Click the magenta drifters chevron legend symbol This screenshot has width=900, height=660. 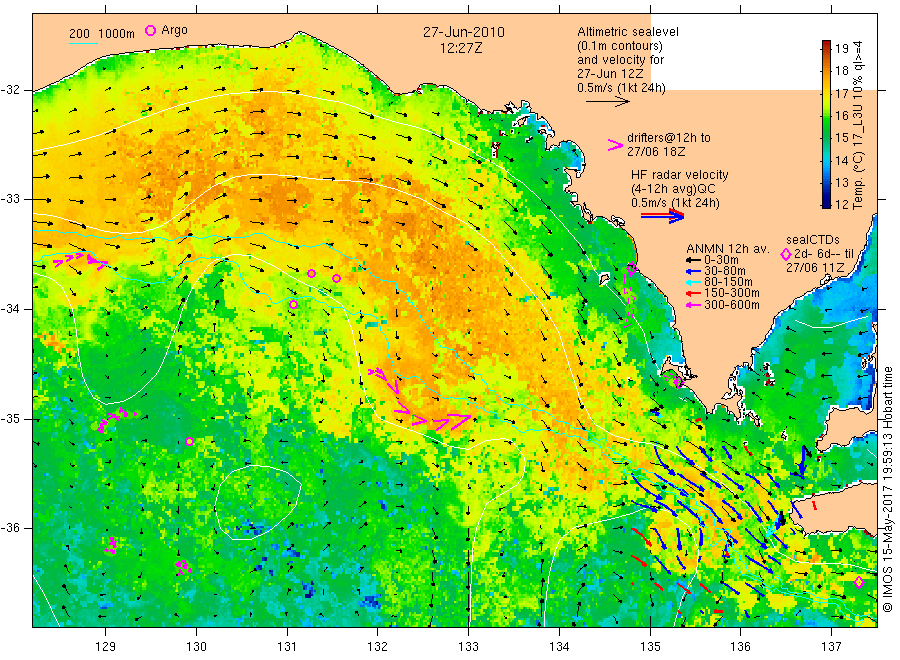pyautogui.click(x=615, y=145)
